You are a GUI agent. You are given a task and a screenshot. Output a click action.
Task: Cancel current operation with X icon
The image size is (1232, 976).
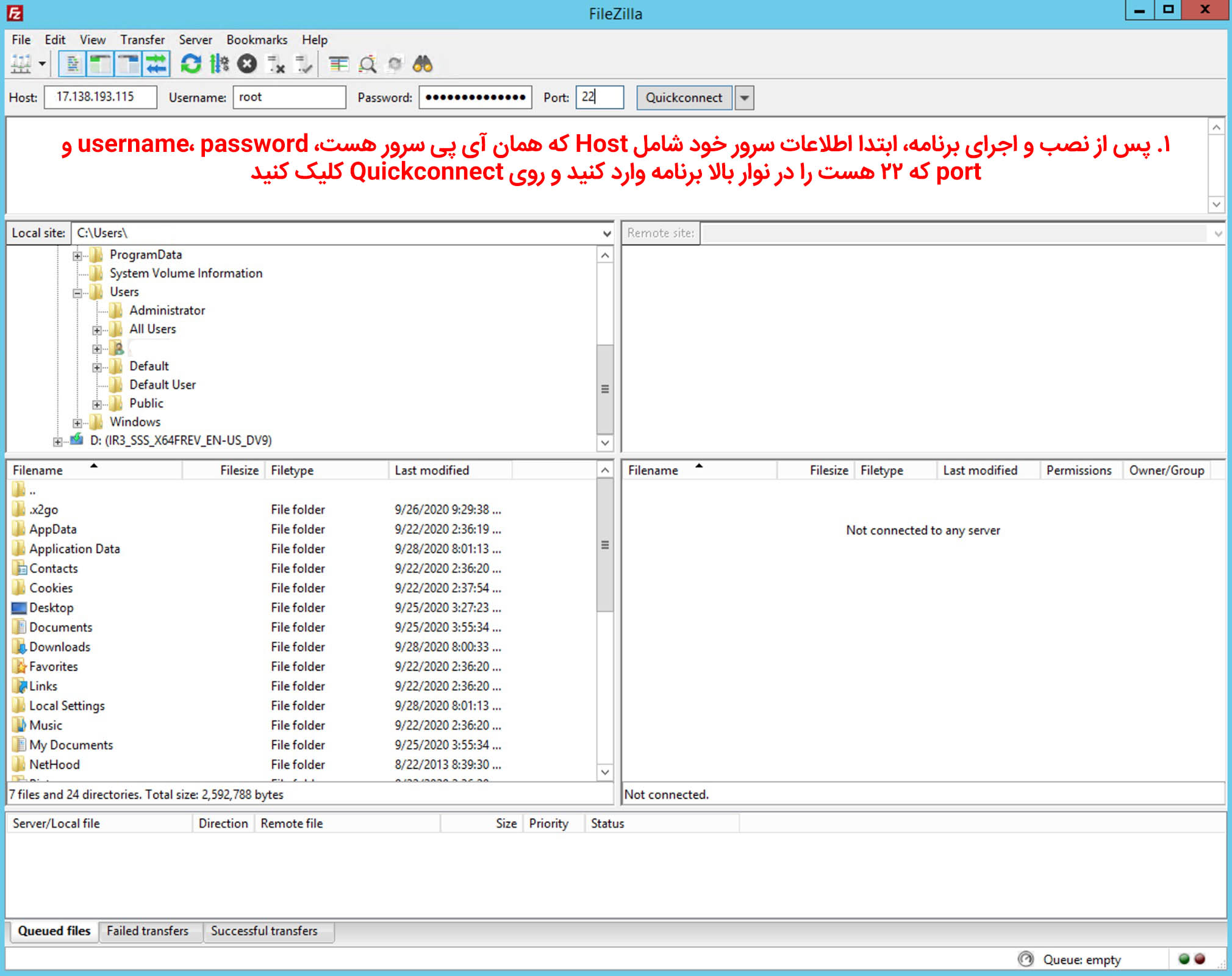coord(247,63)
